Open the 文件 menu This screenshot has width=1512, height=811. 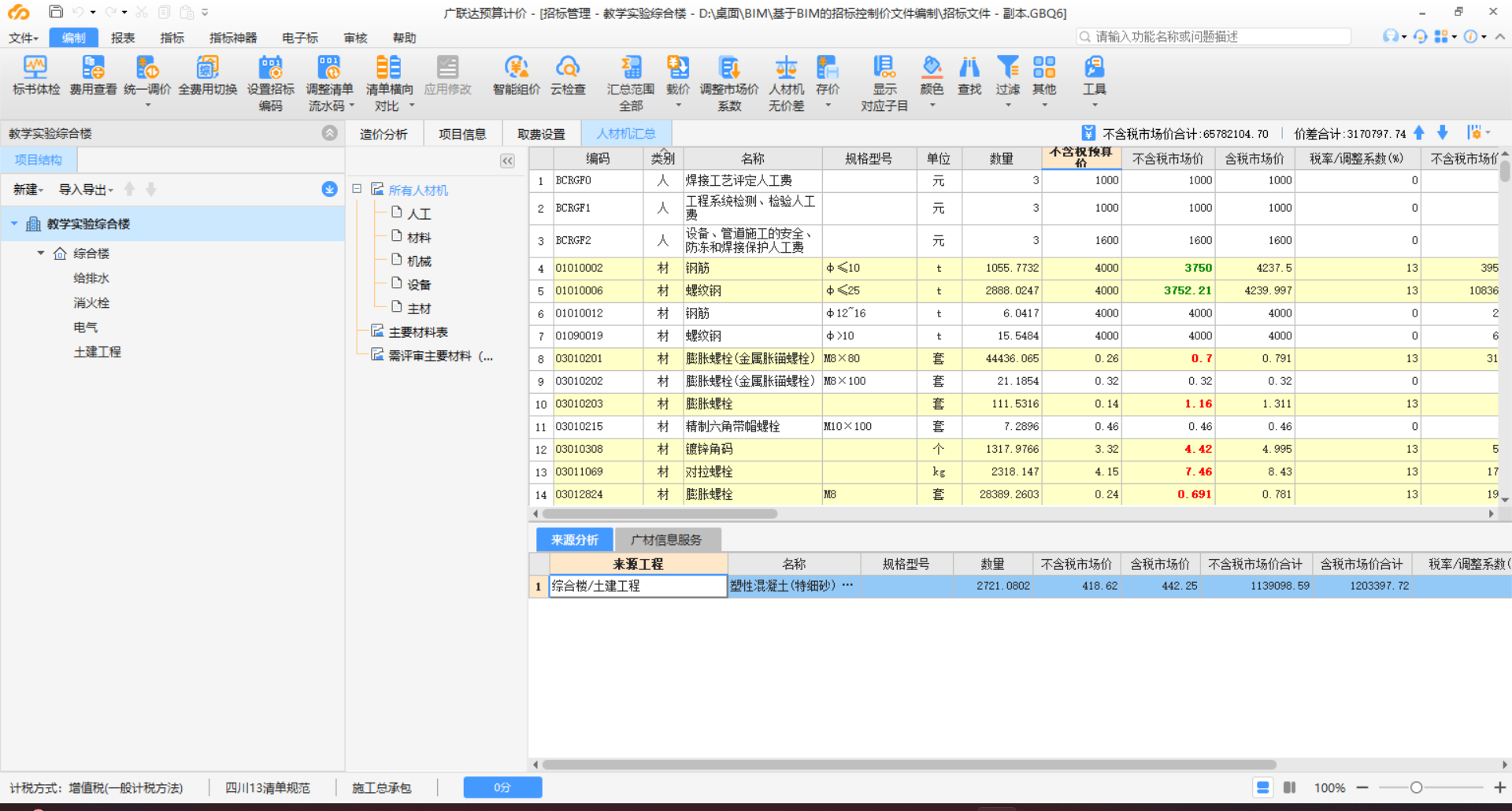[24, 38]
